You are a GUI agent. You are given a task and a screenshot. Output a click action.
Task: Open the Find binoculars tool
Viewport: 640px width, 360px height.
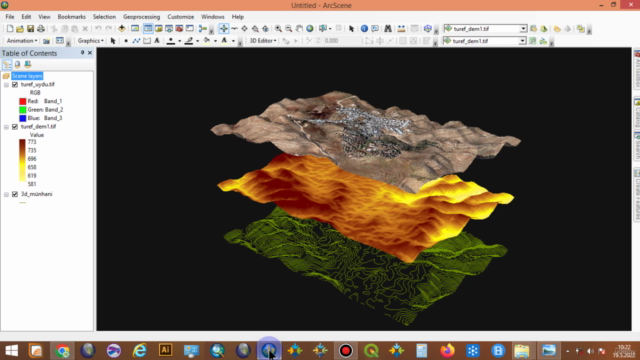[x=388, y=29]
